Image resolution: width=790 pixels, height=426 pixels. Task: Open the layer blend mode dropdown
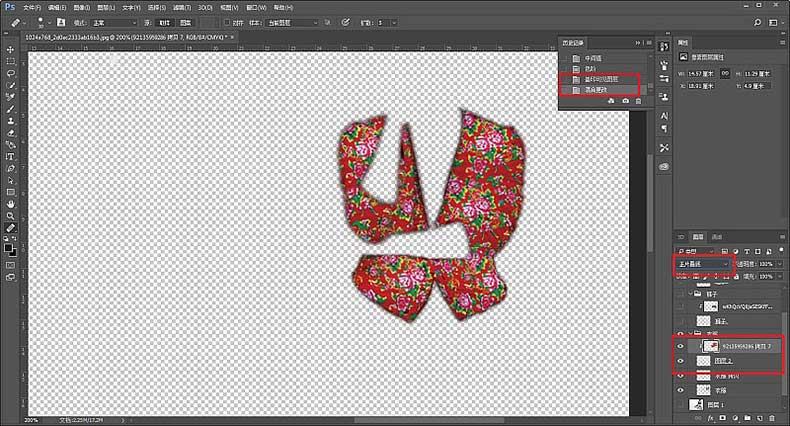point(702,264)
